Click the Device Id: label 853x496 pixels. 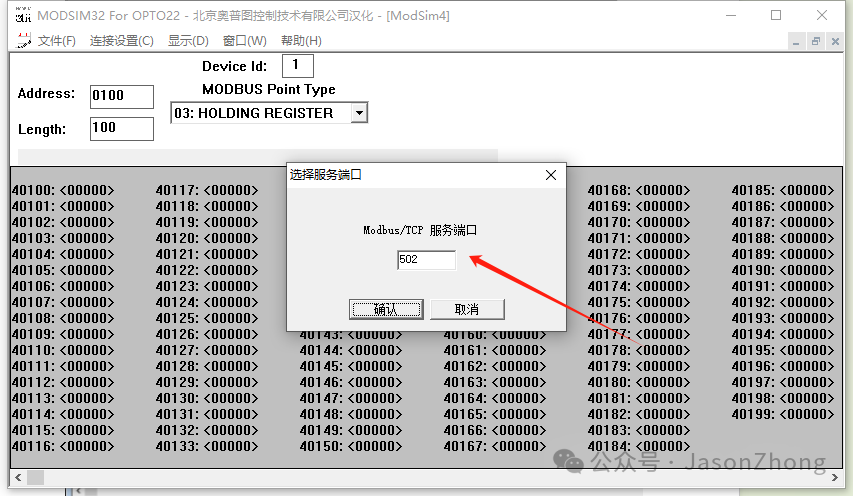click(x=234, y=66)
